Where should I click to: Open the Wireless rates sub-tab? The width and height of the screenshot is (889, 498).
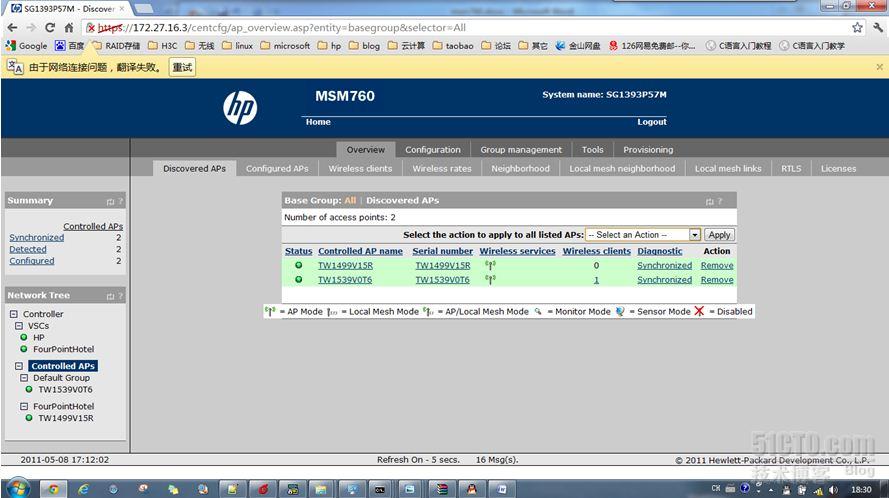tap(442, 168)
